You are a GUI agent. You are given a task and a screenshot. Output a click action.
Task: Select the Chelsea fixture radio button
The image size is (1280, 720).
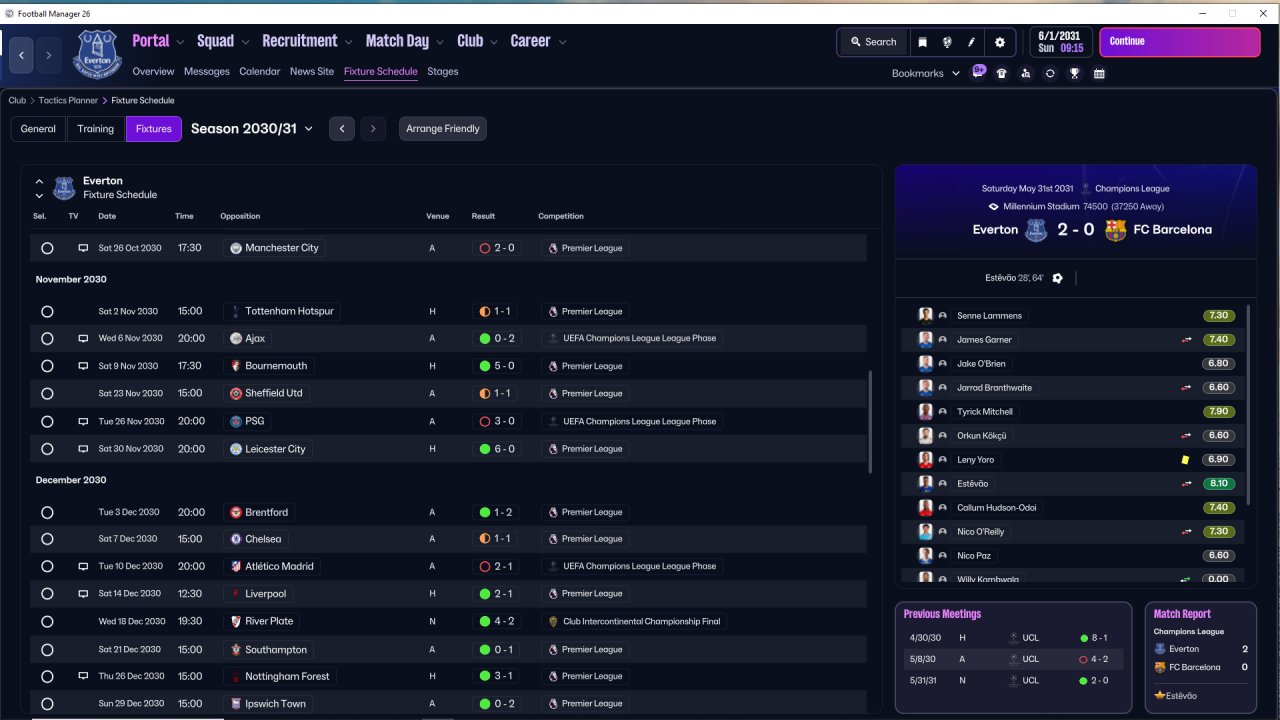[x=47, y=540]
